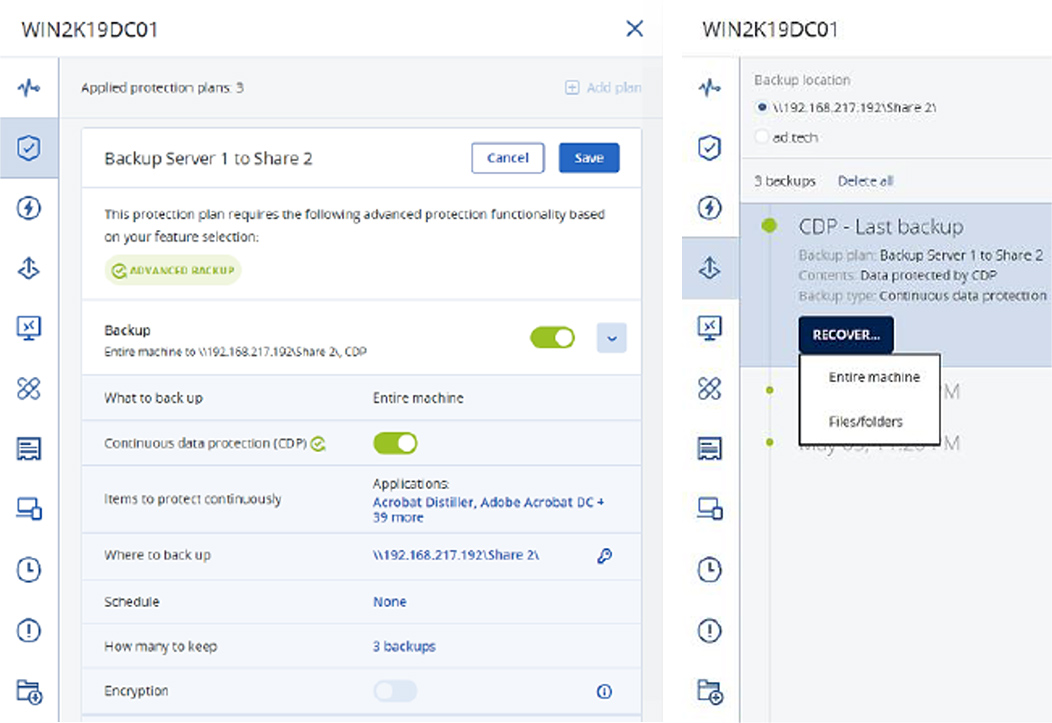This screenshot has height=723, width=1052.
Task: Open folder-plus icon in backup location panel
Action: pyautogui.click(x=710, y=691)
